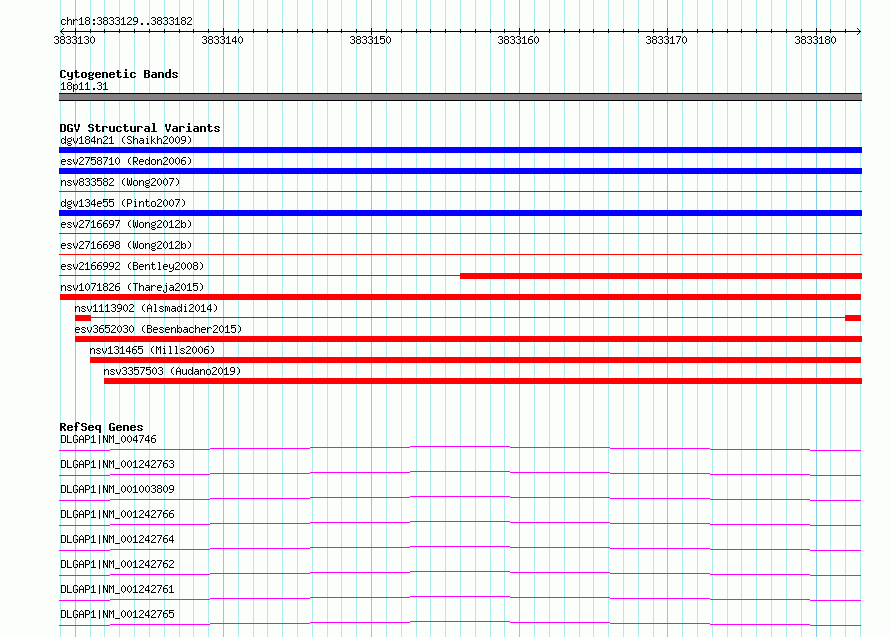Screen dimensions: 890x637
Task: Click the ruler position 3833140
Action: point(222,40)
